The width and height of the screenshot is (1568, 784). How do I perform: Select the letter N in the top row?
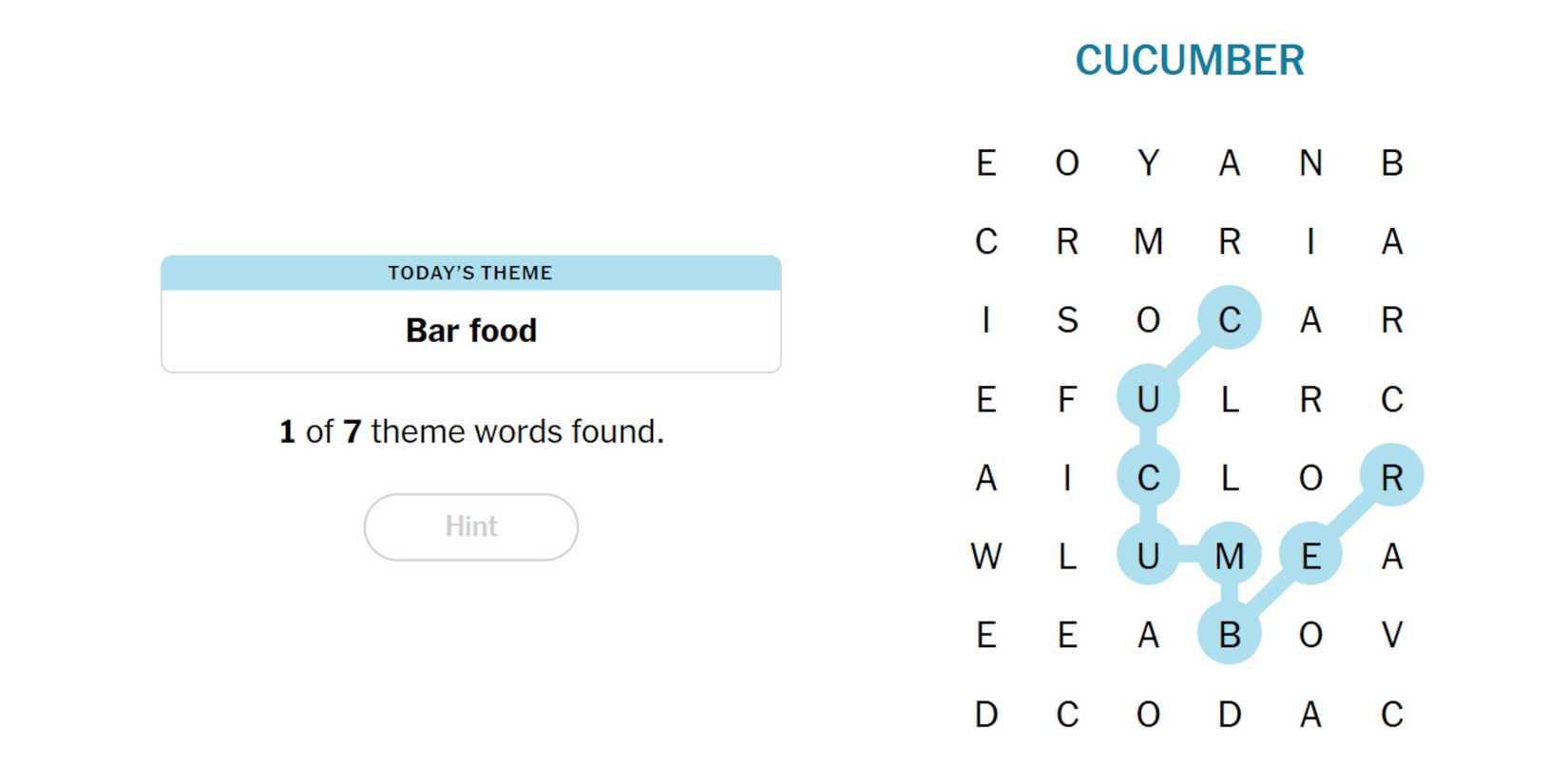[x=1310, y=163]
